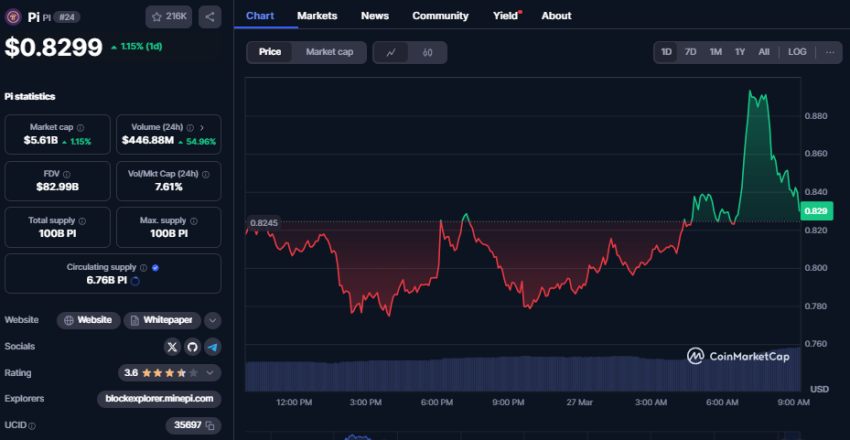Switch to line chart view icon
Image resolution: width=850 pixels, height=440 pixels.
pos(391,52)
